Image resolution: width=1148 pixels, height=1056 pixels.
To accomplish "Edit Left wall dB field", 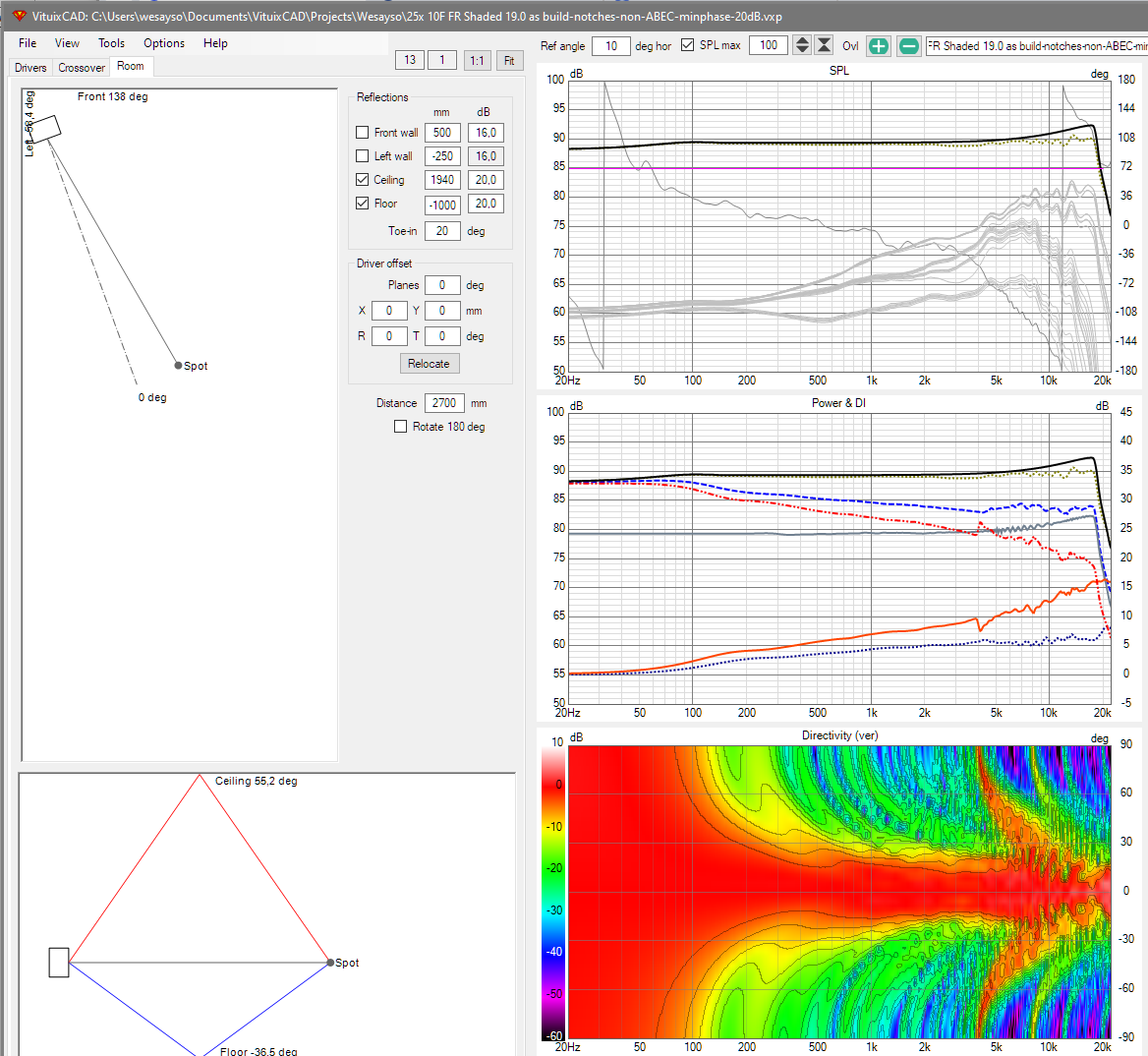I will [x=487, y=156].
